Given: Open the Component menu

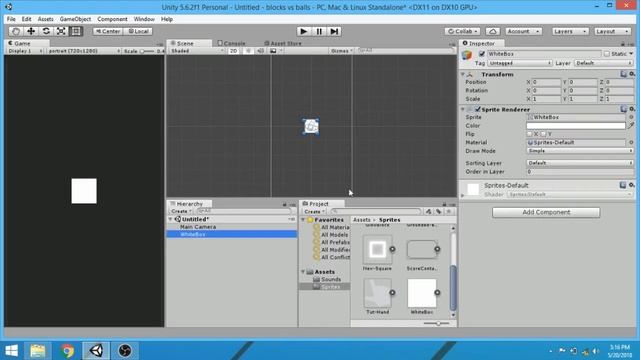Looking at the screenshot, I should point(112,19).
